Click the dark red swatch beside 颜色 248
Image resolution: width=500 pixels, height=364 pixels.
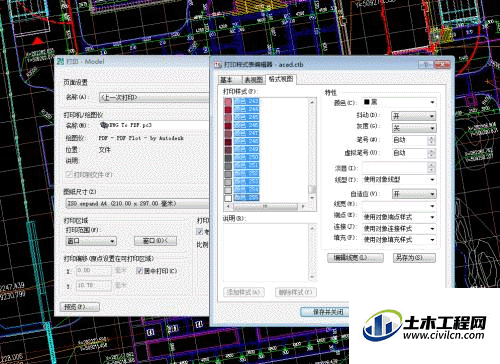(x=228, y=141)
